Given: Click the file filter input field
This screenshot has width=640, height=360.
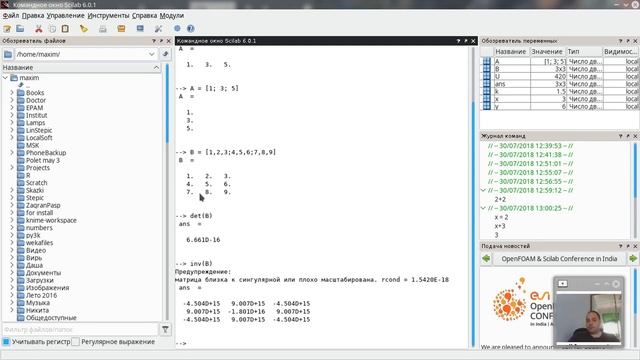Looking at the screenshot, I should (80, 329).
